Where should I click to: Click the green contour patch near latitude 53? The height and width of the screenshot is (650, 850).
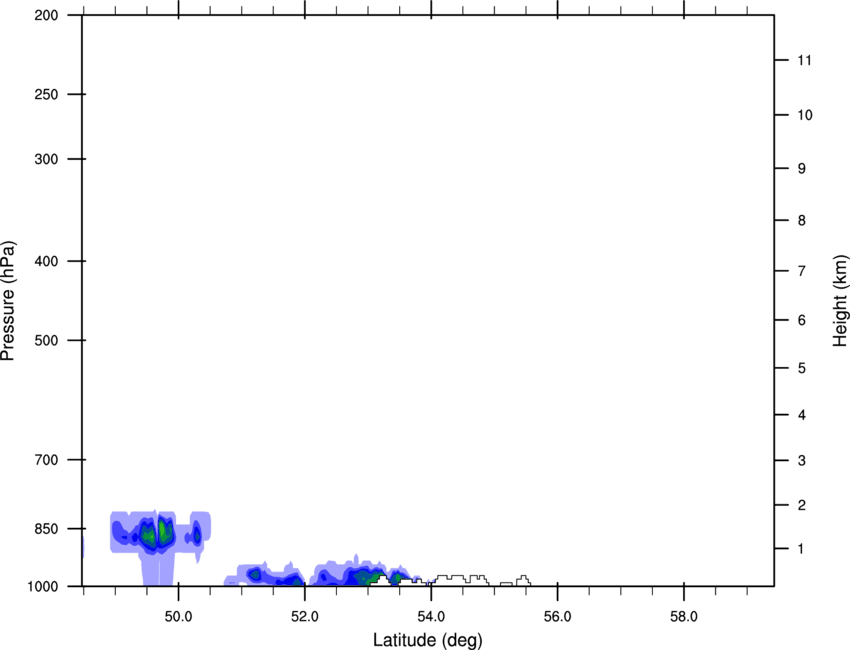[374, 577]
